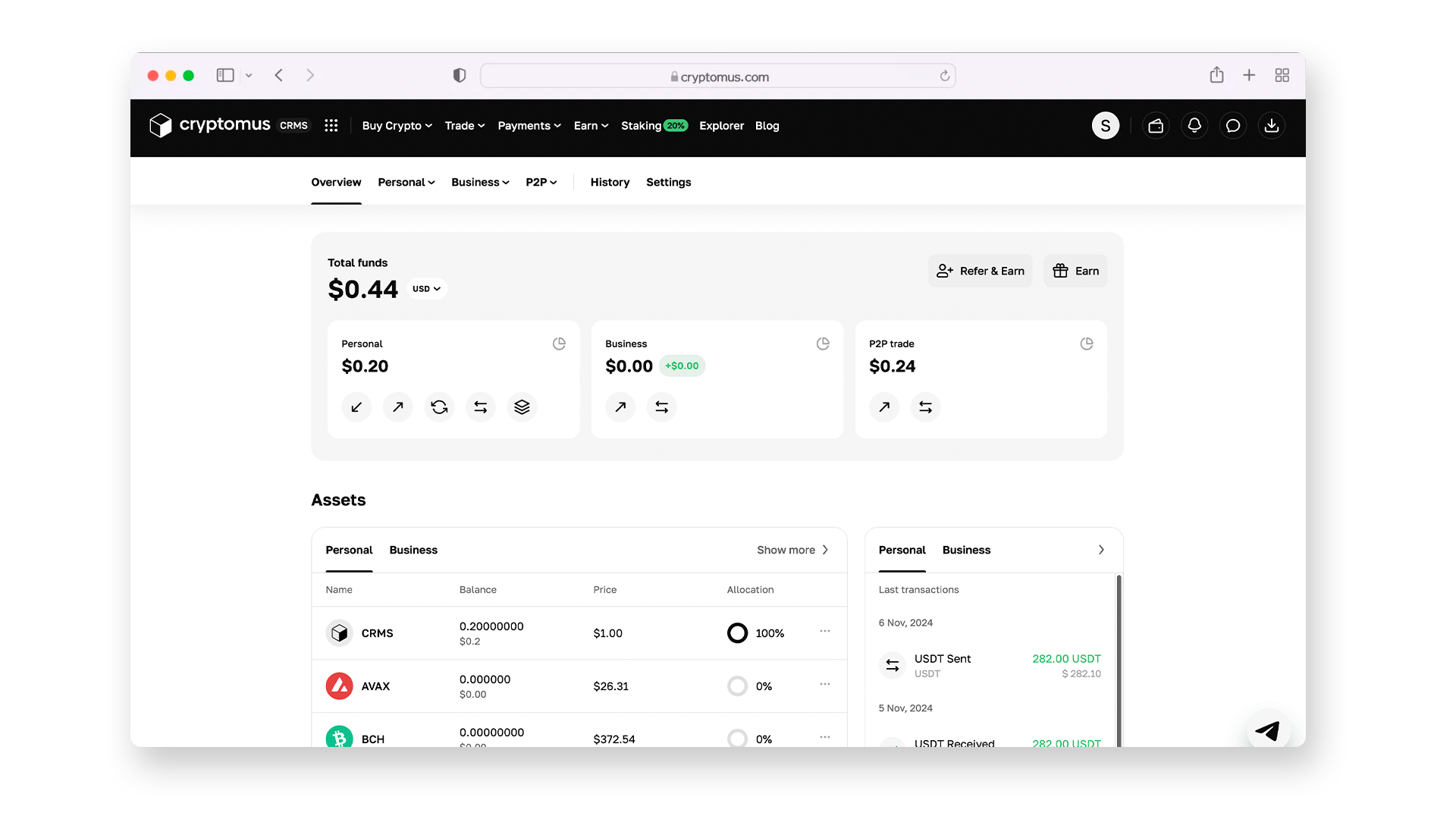This screenshot has height=819, width=1456.
Task: Expand the USD currency selector
Action: click(427, 289)
